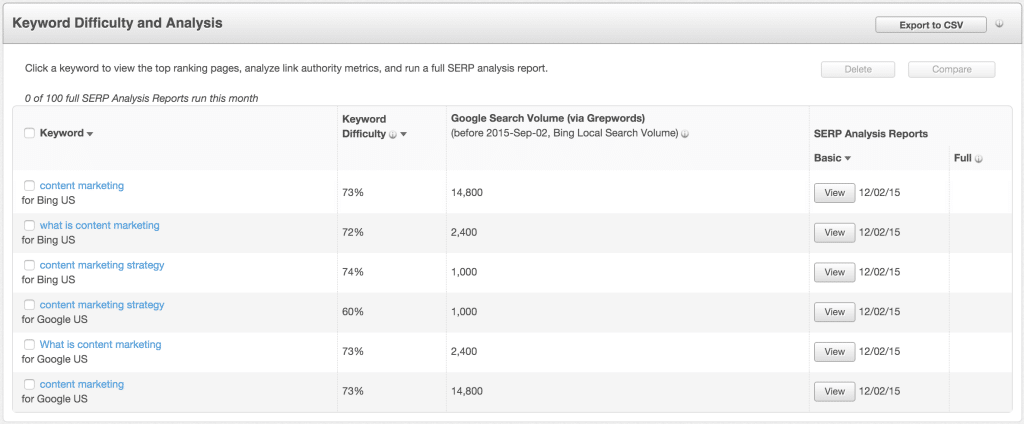
Task: Sort by Basic reports arrow
Action: click(x=848, y=158)
